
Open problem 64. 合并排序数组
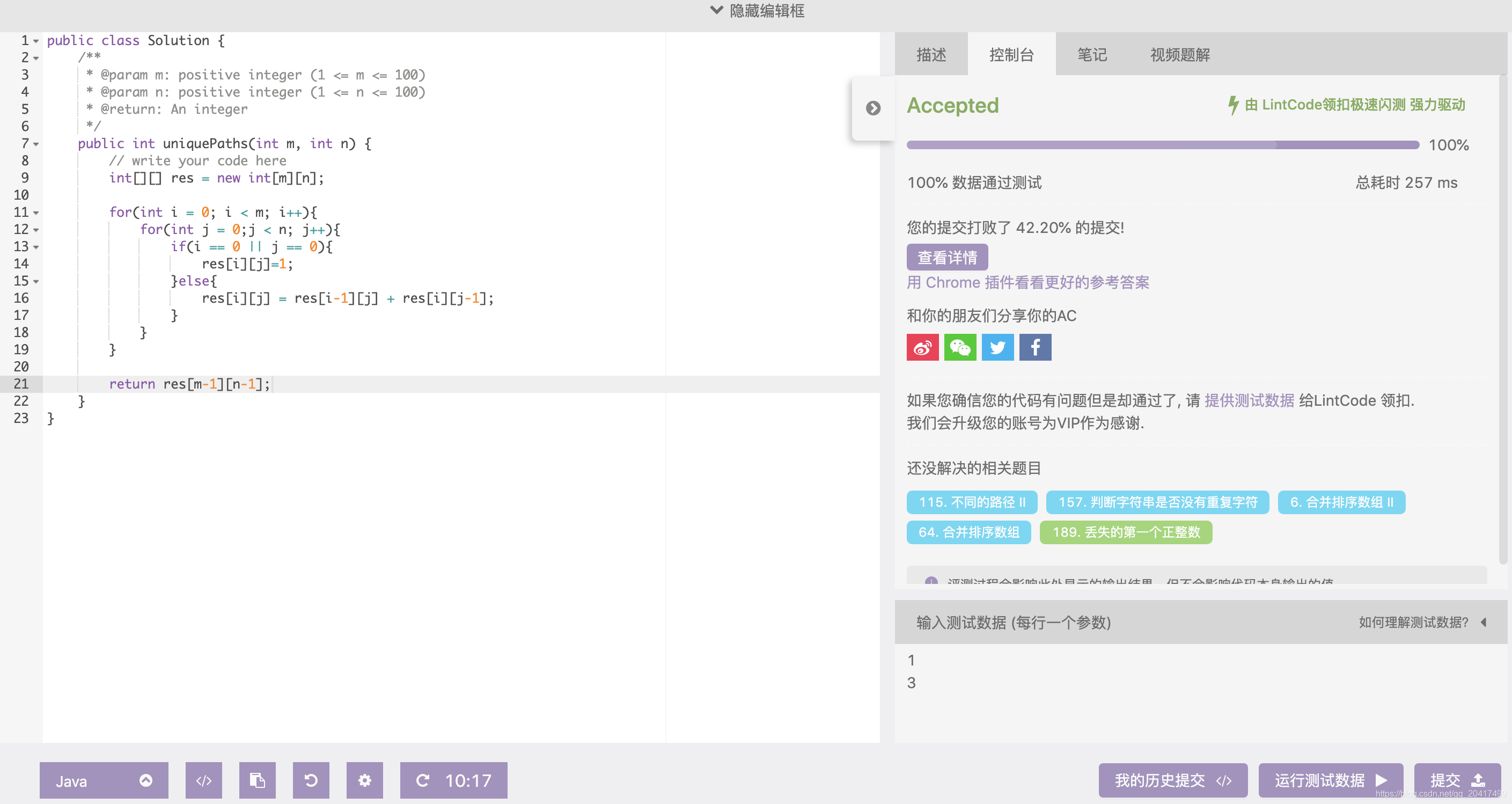pos(968,532)
